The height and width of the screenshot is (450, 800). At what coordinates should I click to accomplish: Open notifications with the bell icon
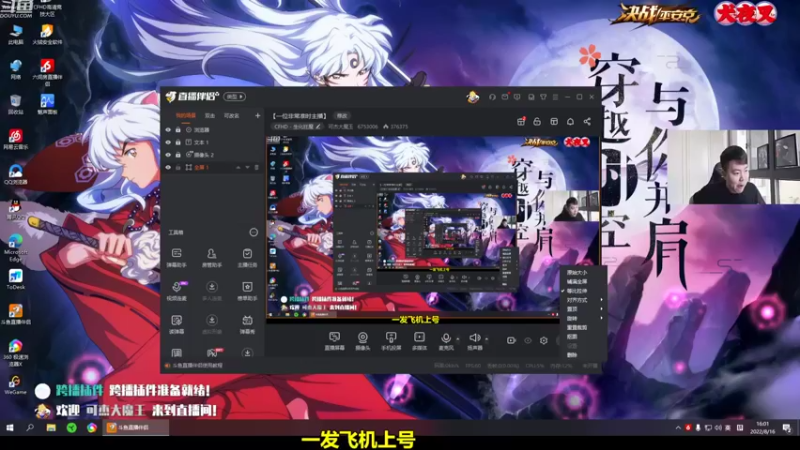570,121
